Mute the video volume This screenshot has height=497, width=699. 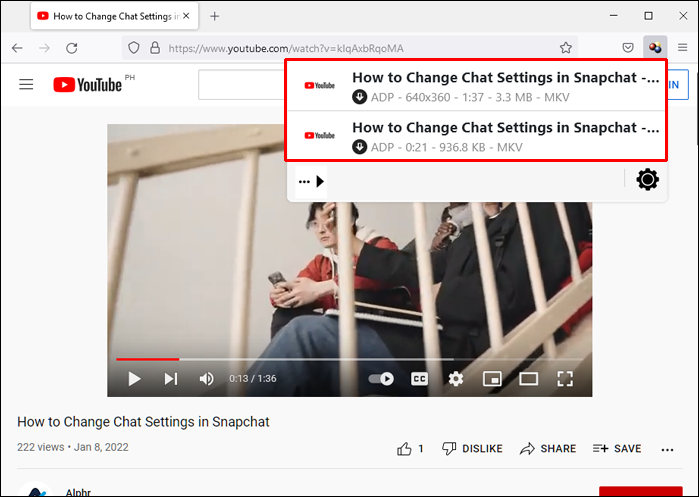tap(206, 379)
